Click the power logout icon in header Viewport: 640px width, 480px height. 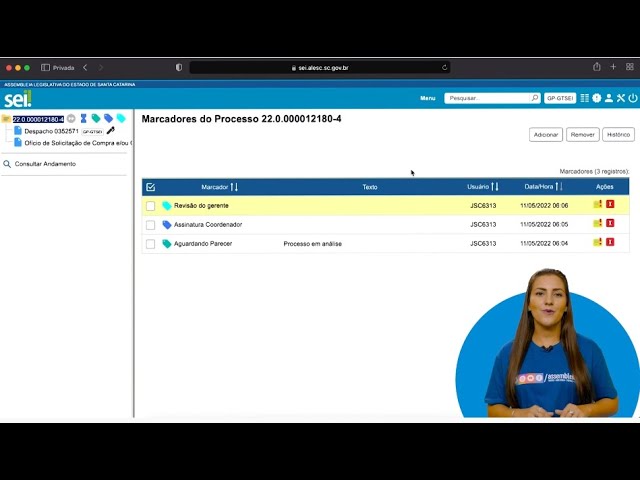click(633, 98)
